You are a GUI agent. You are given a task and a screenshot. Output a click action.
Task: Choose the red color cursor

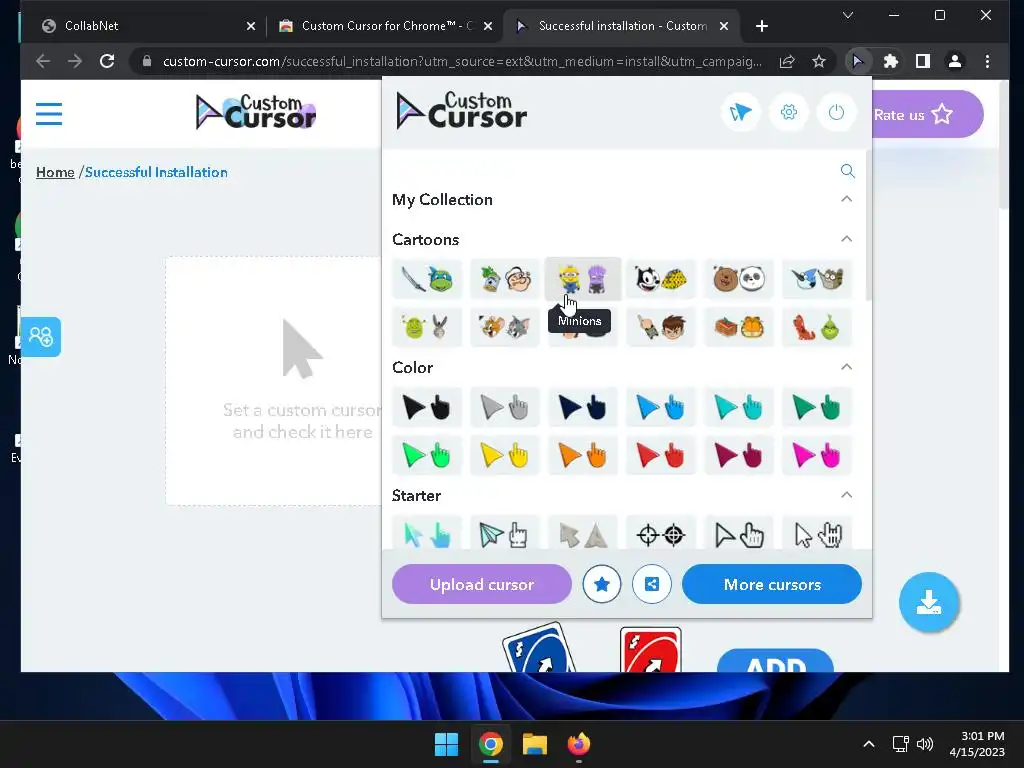pyautogui.click(x=661, y=455)
